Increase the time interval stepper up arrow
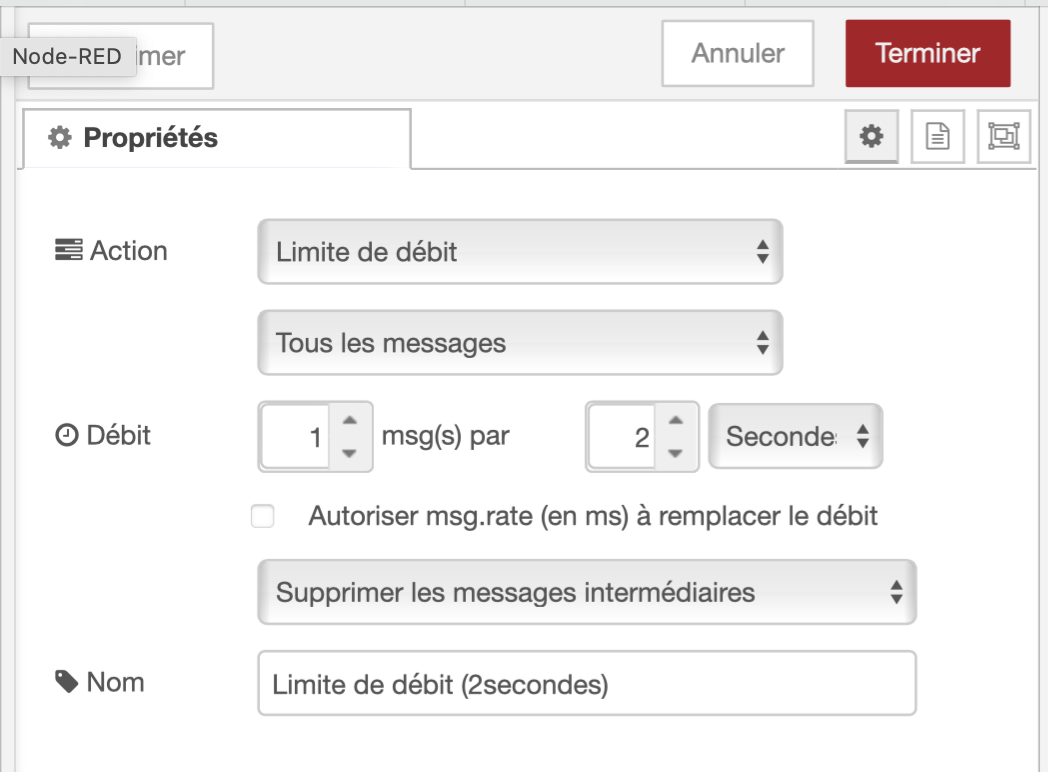Image resolution: width=1048 pixels, height=772 pixels. [676, 422]
